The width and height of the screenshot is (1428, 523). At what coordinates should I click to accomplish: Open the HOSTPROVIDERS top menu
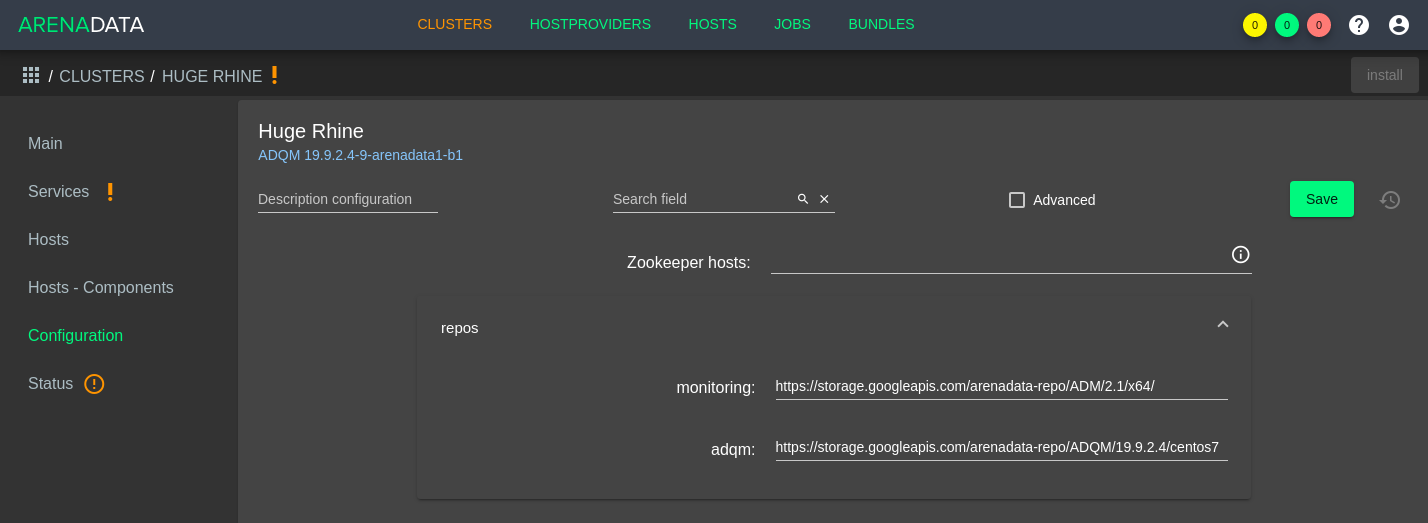coord(590,24)
